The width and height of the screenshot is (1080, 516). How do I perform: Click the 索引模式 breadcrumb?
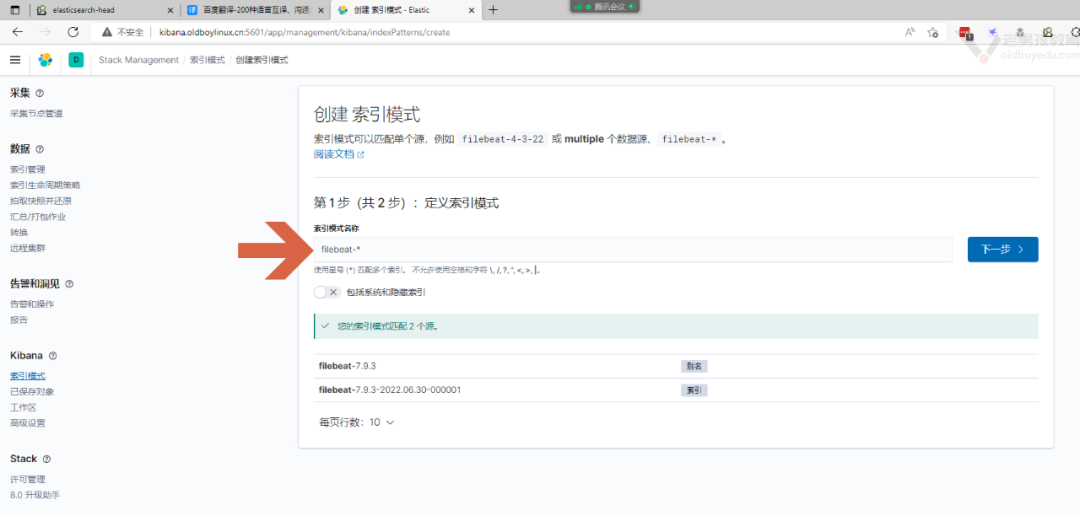point(207,61)
